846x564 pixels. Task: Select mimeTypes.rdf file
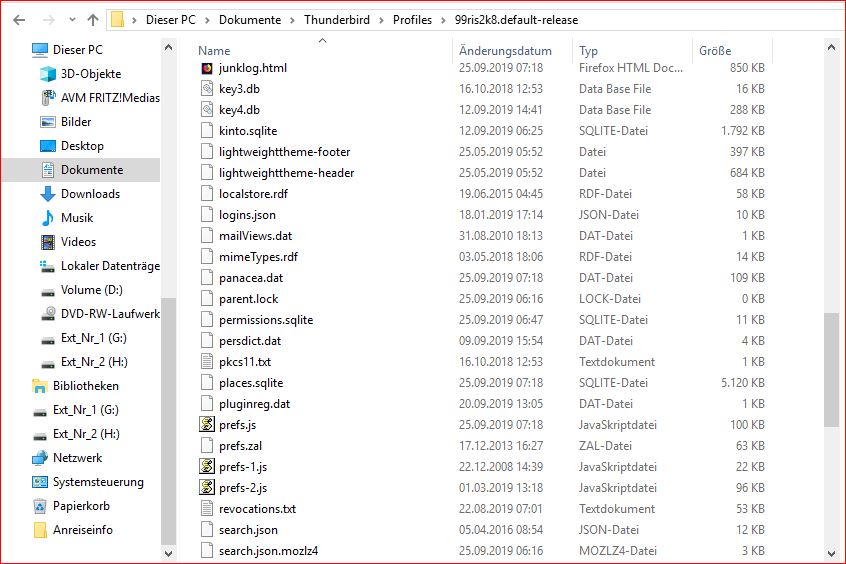(x=258, y=257)
